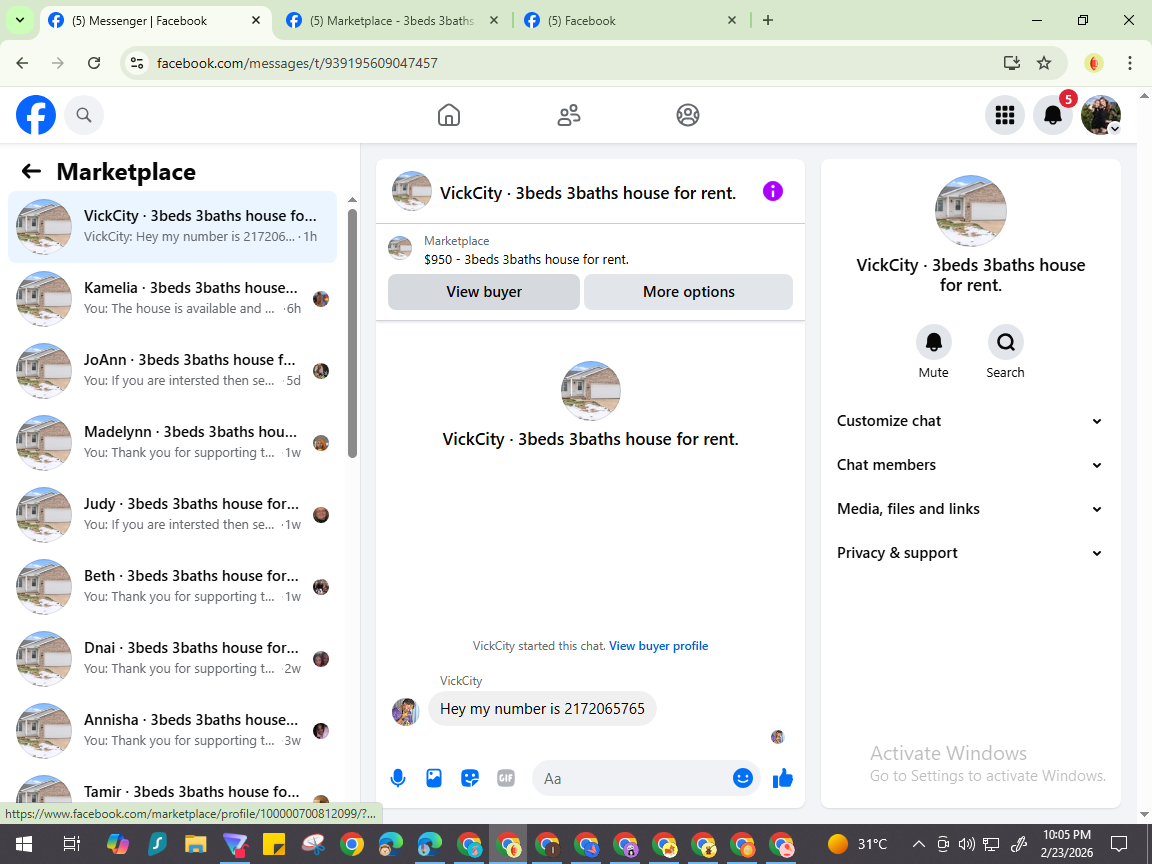Click conversation list scrollbar
Image resolution: width=1152 pixels, height=864 pixels.
352,333
